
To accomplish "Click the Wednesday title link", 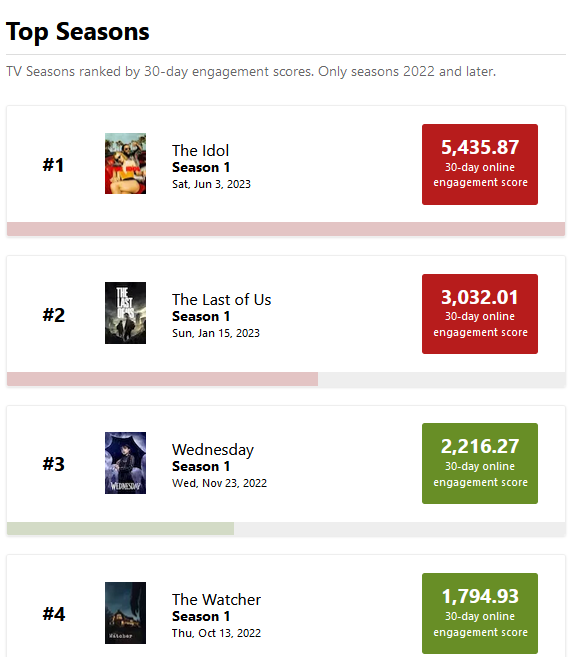I will pyautogui.click(x=213, y=450).
